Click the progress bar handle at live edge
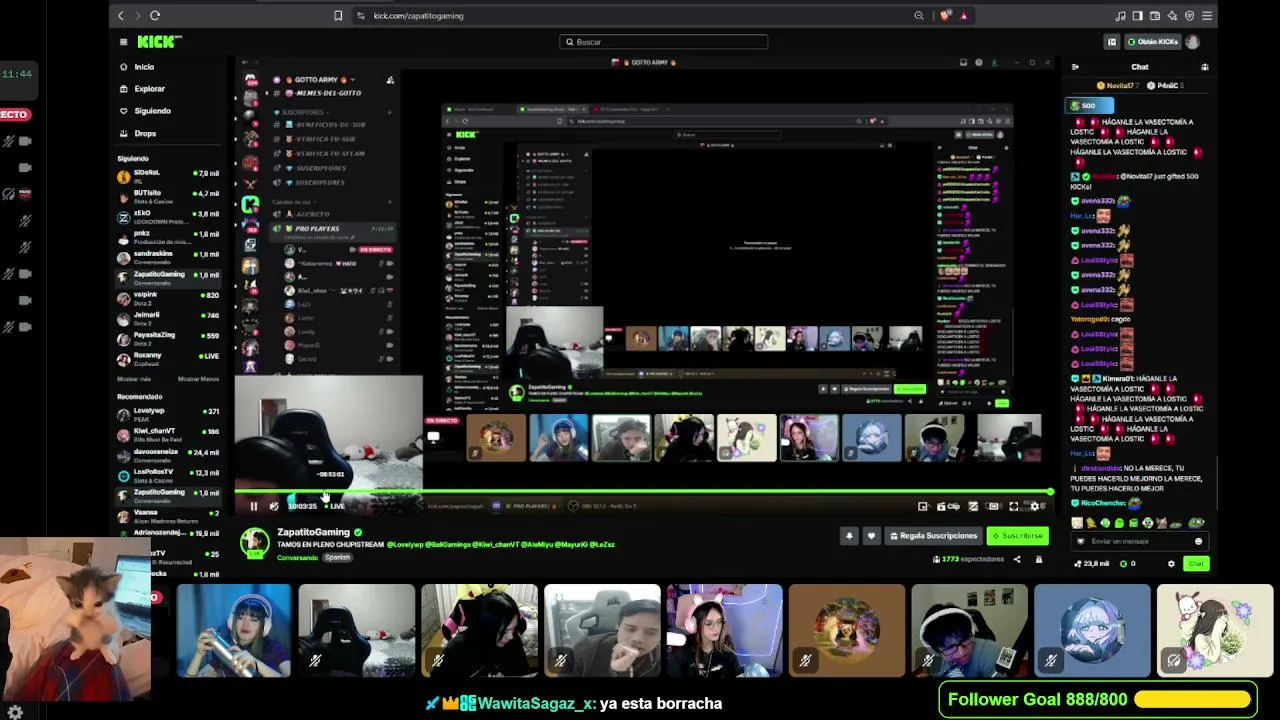Viewport: 1280px width, 720px height. click(1050, 492)
